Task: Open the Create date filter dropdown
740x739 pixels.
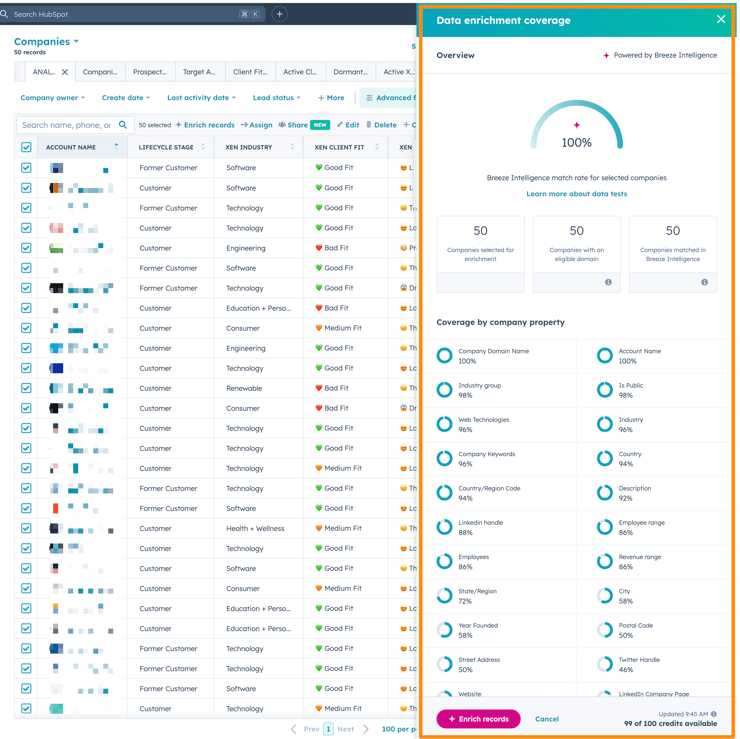Action: click(x=126, y=98)
